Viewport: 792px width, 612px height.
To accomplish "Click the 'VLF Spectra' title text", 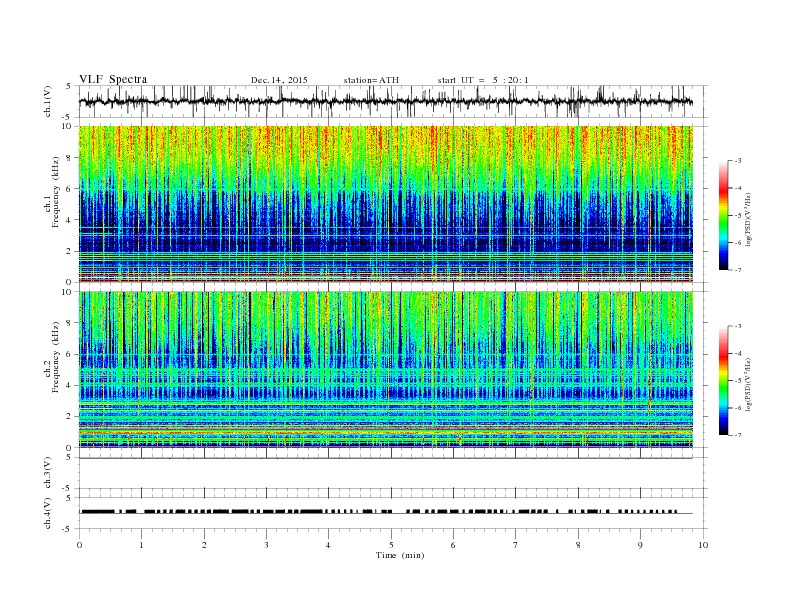I will [x=113, y=79].
